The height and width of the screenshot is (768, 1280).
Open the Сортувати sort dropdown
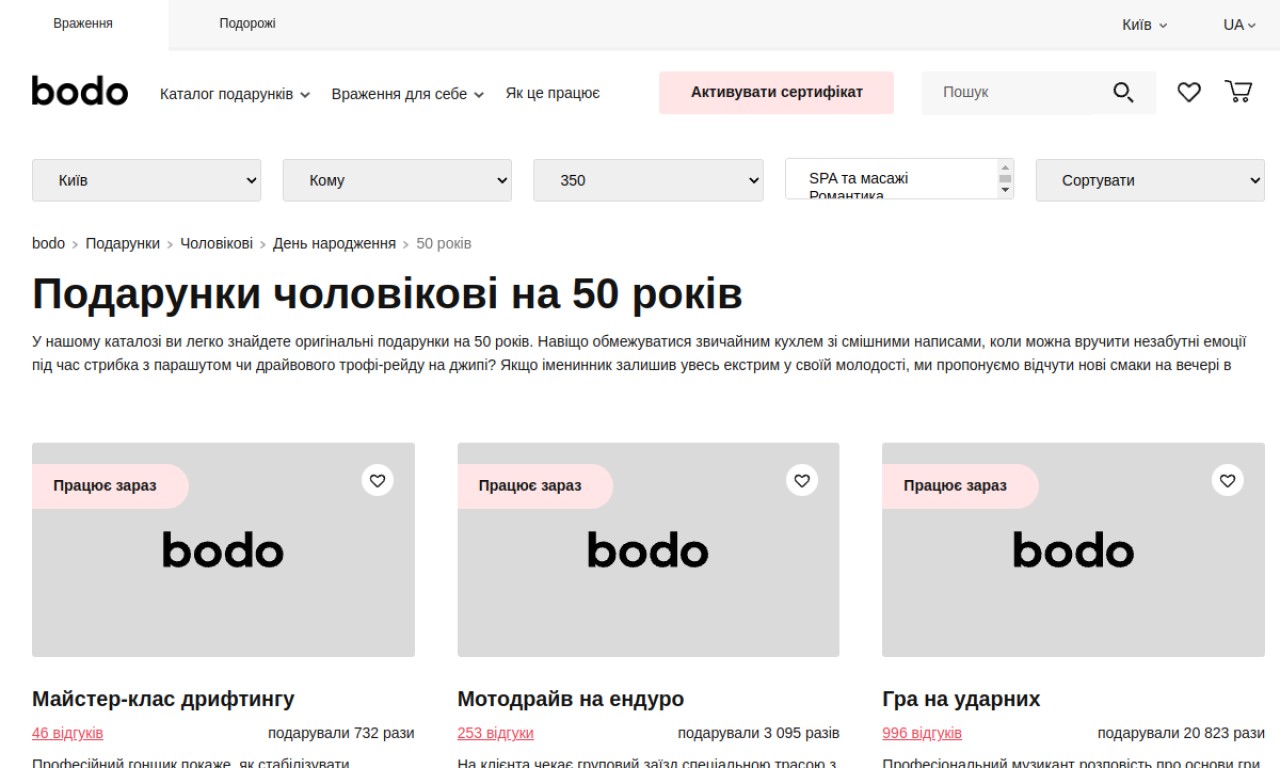point(1150,180)
